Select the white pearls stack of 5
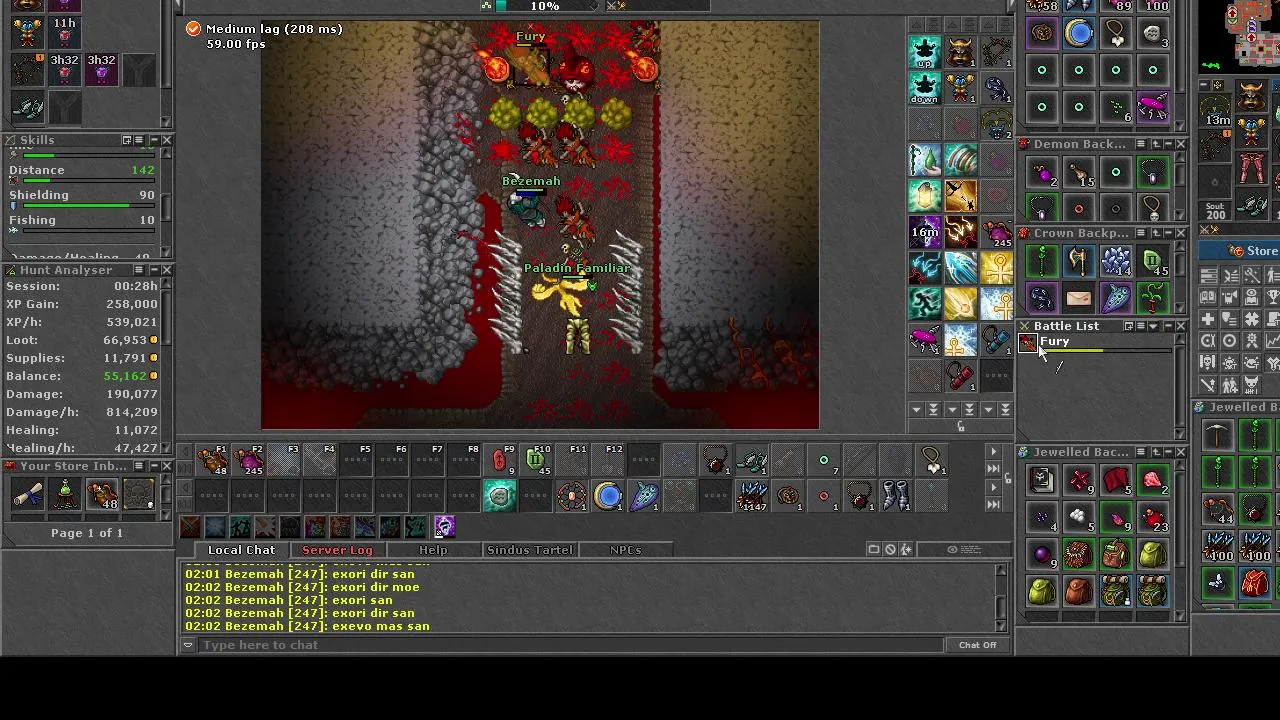Image resolution: width=1280 pixels, height=720 pixels. 1078,518
